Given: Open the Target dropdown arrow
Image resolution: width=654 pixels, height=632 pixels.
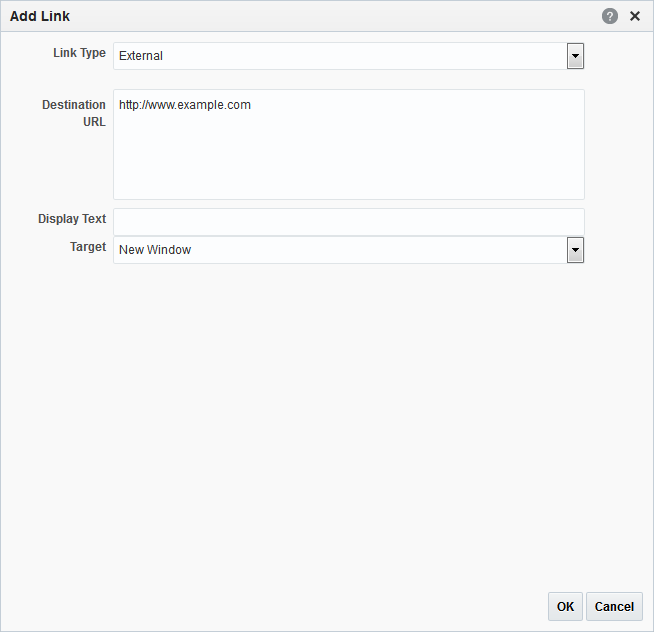Looking at the screenshot, I should [575, 250].
